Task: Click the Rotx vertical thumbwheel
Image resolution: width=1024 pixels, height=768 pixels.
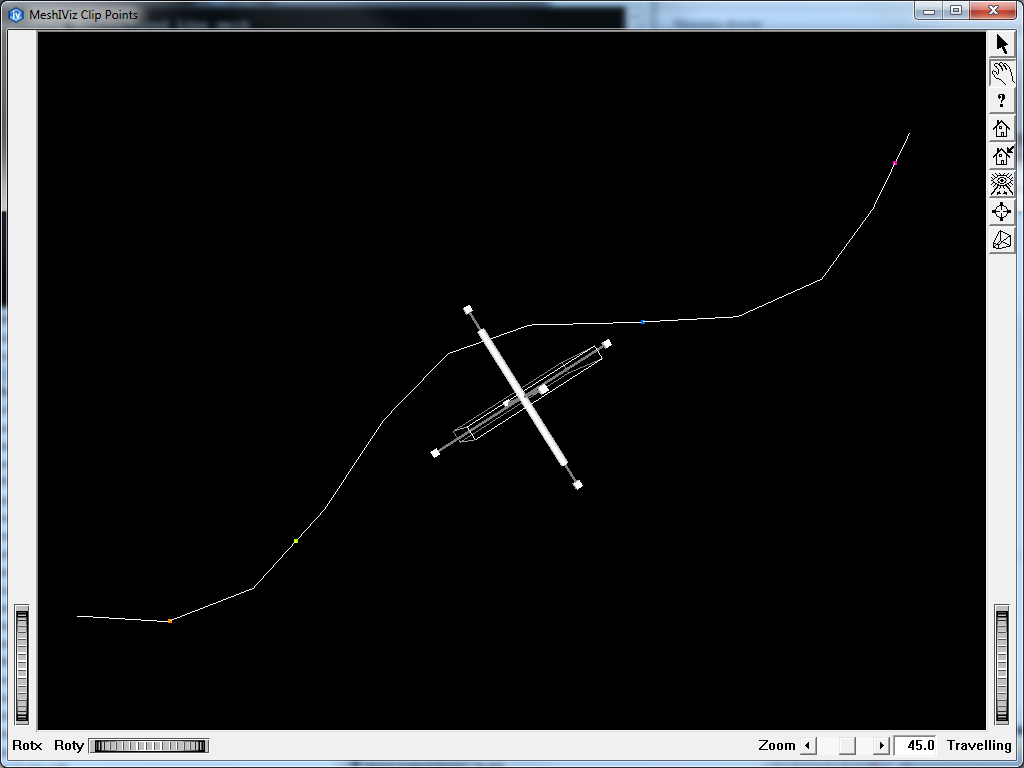Action: tap(22, 665)
